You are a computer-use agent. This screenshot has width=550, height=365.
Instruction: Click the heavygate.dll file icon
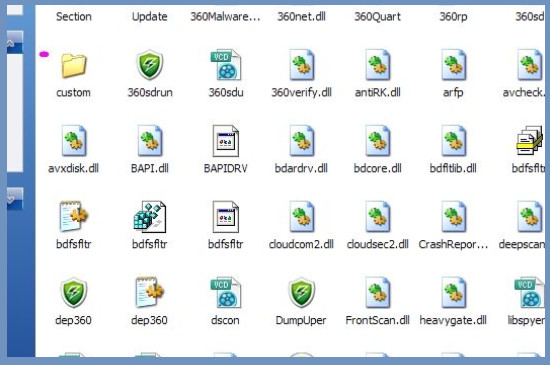454,292
